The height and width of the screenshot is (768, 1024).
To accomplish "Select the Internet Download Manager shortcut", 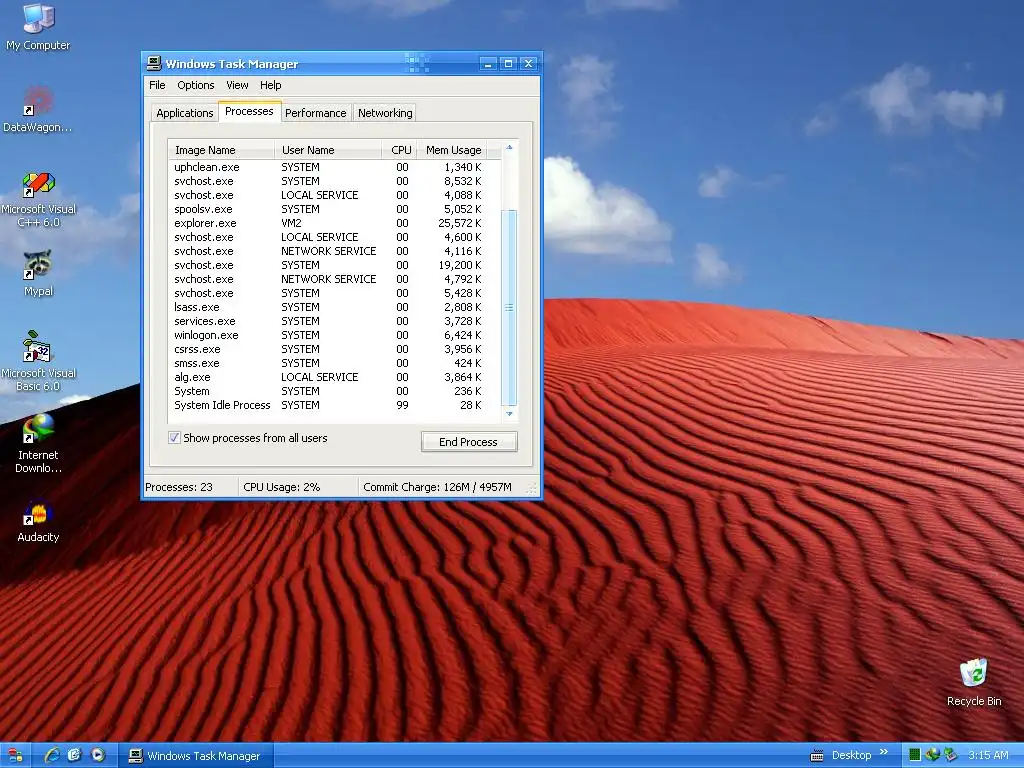I will 38,443.
